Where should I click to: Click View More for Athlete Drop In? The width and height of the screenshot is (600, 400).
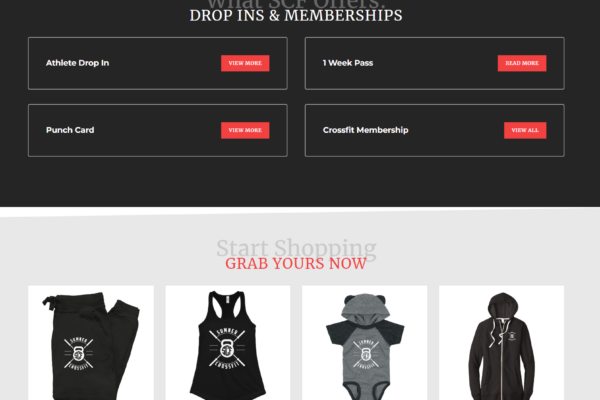(245, 63)
